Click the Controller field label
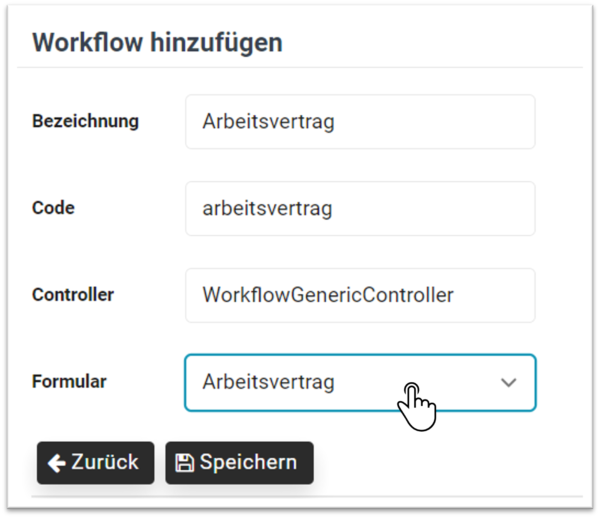600x518 pixels. click(x=73, y=295)
